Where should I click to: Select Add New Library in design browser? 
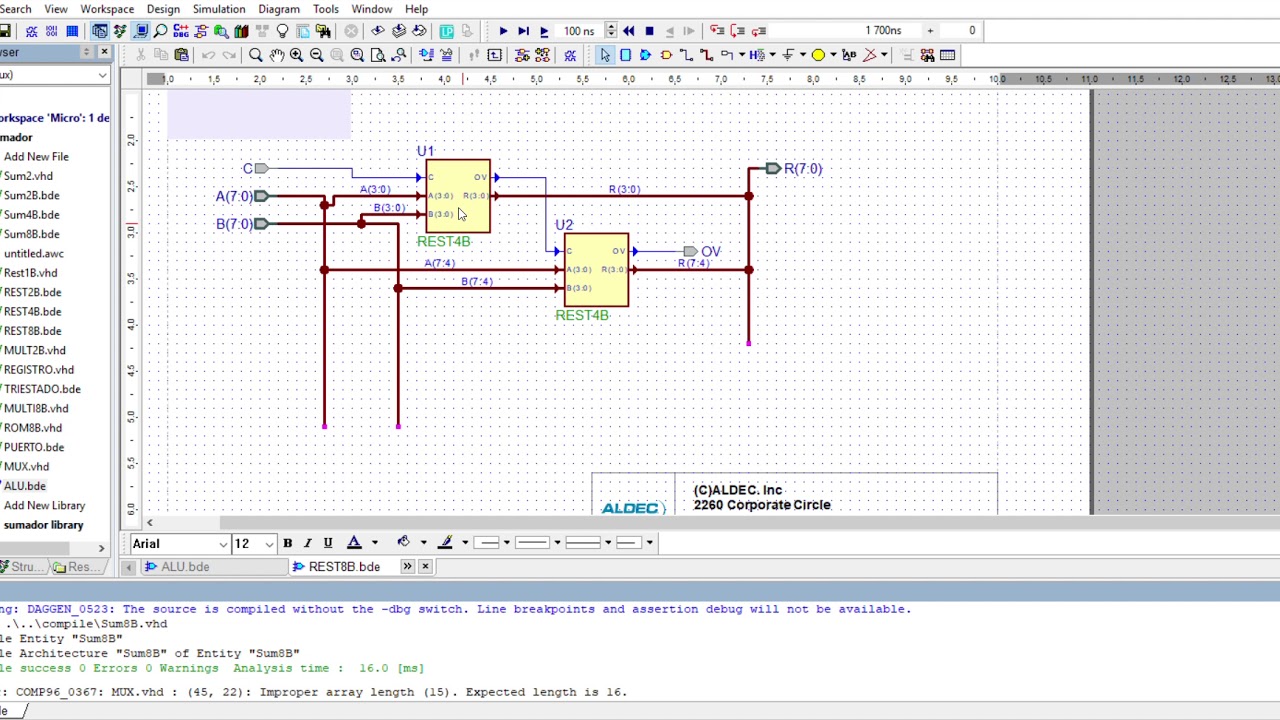point(44,506)
